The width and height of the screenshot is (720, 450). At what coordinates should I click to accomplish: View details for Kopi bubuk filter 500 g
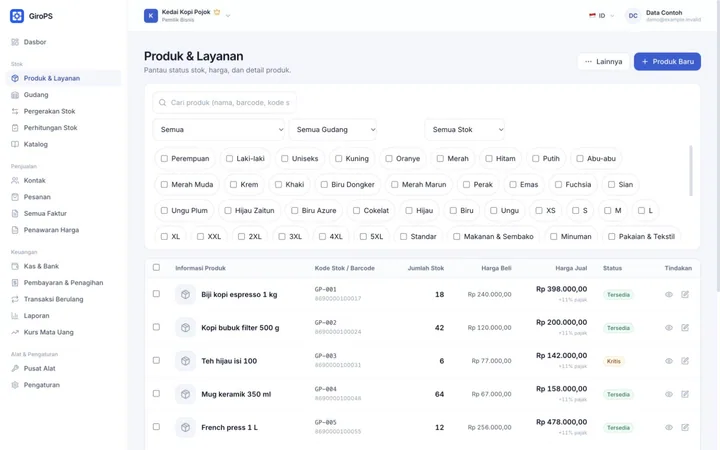(669, 328)
